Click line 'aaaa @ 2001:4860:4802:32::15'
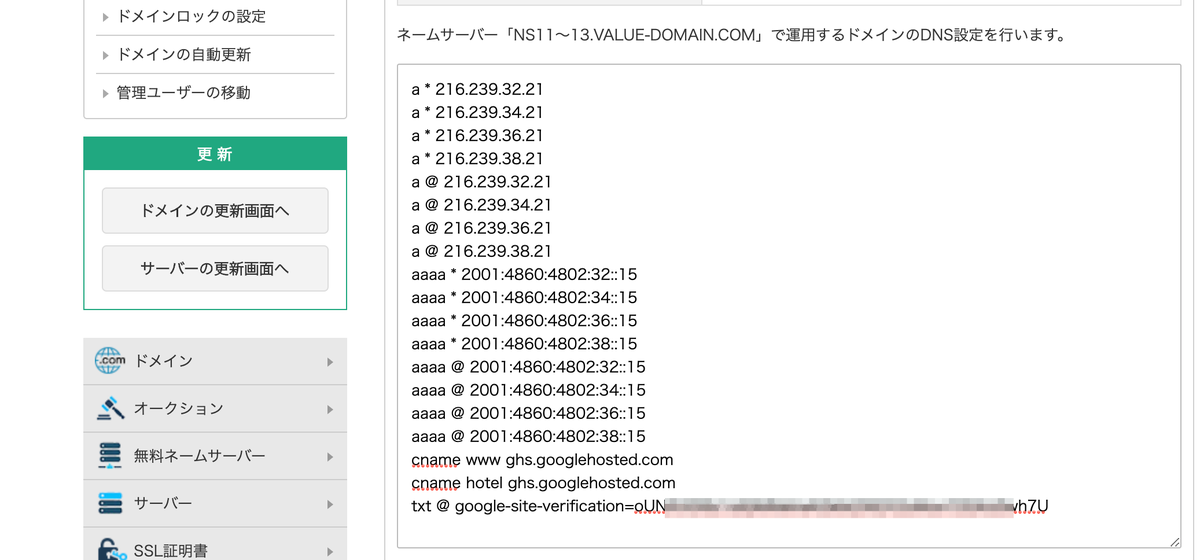Screen dimensions: 1200x560 (528, 367)
